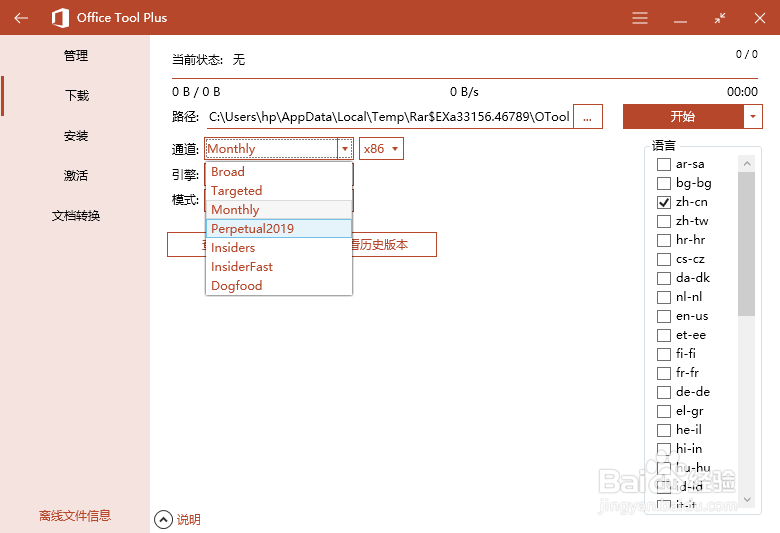The width and height of the screenshot is (780, 533).
Task: Click the 开始 start button
Action: 683,116
